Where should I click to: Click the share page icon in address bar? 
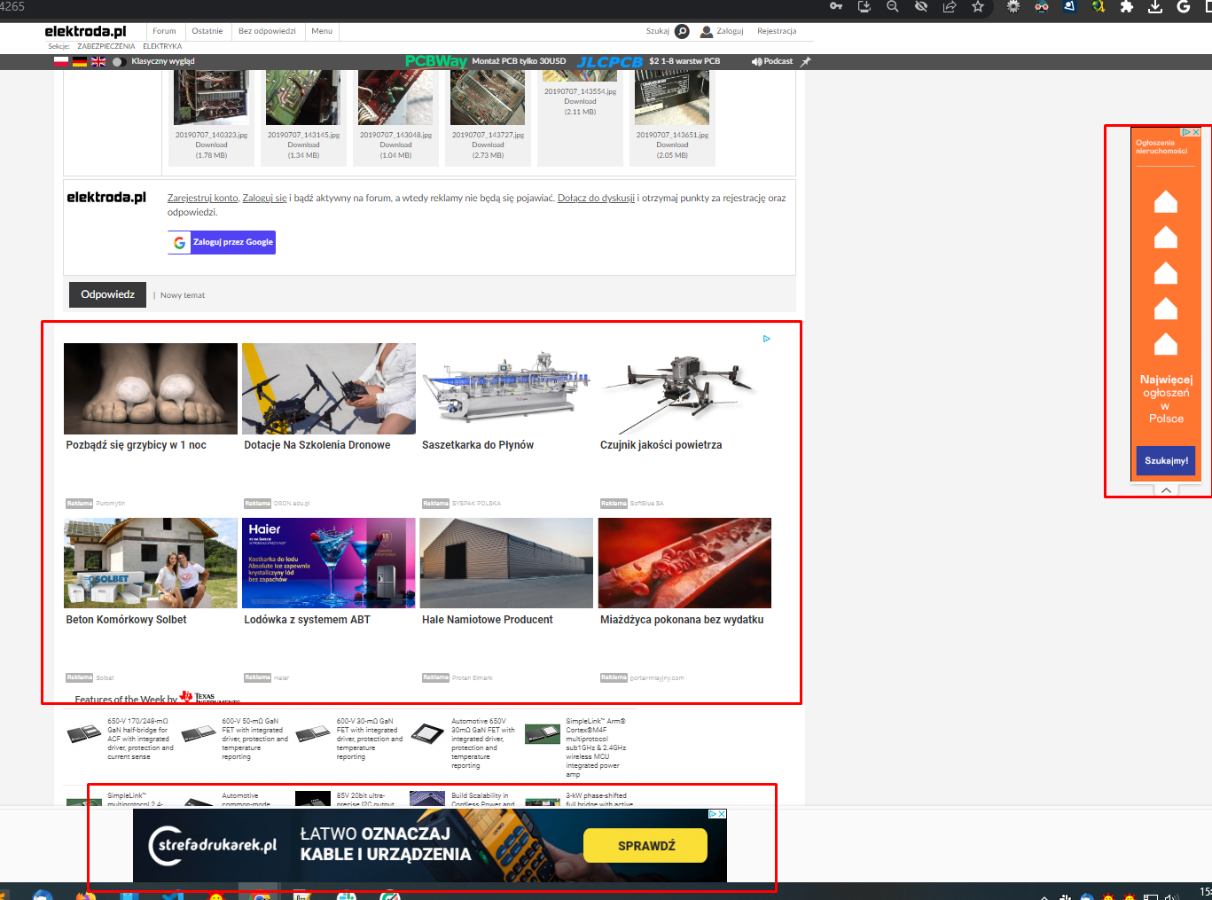[x=949, y=6]
